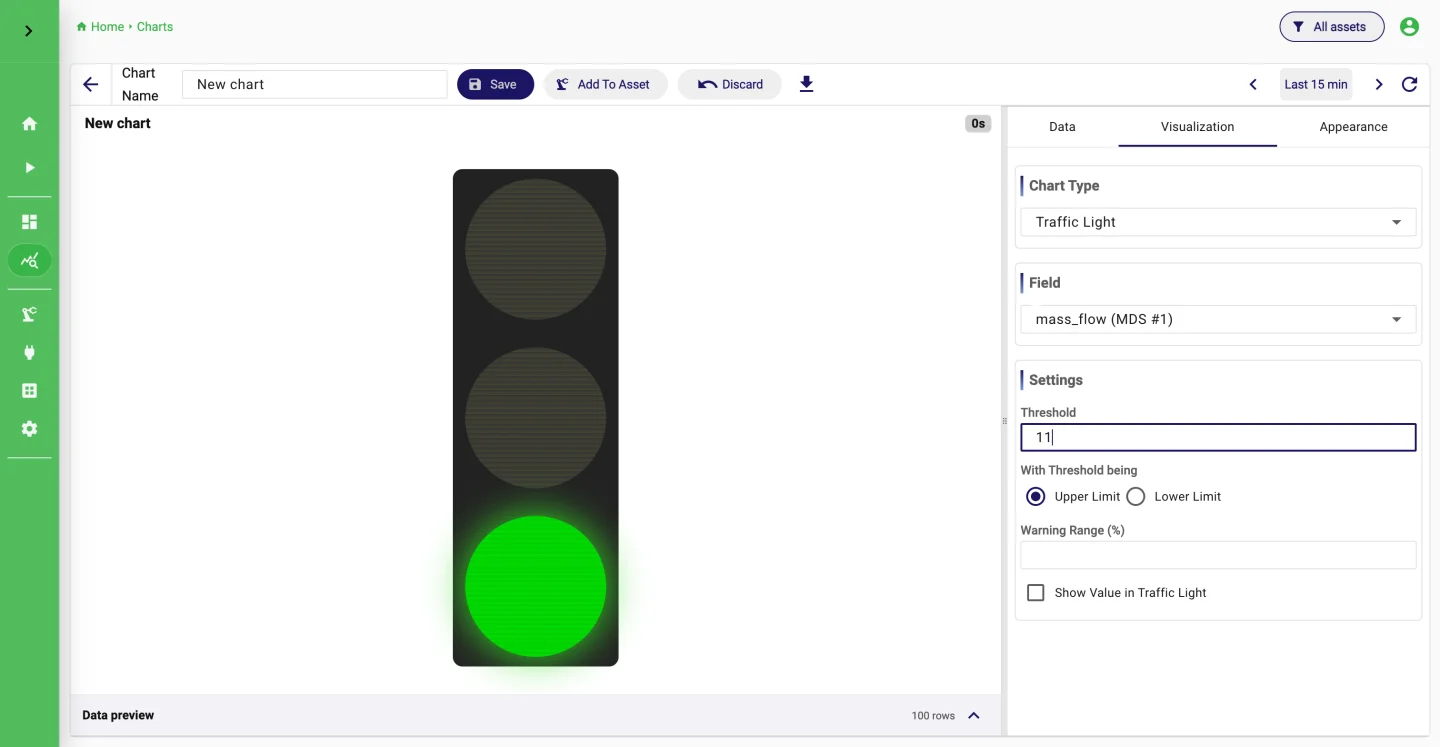Open the dashboards grid icon in the sidebar
Viewport: 1440px width, 747px height.
[x=30, y=222]
